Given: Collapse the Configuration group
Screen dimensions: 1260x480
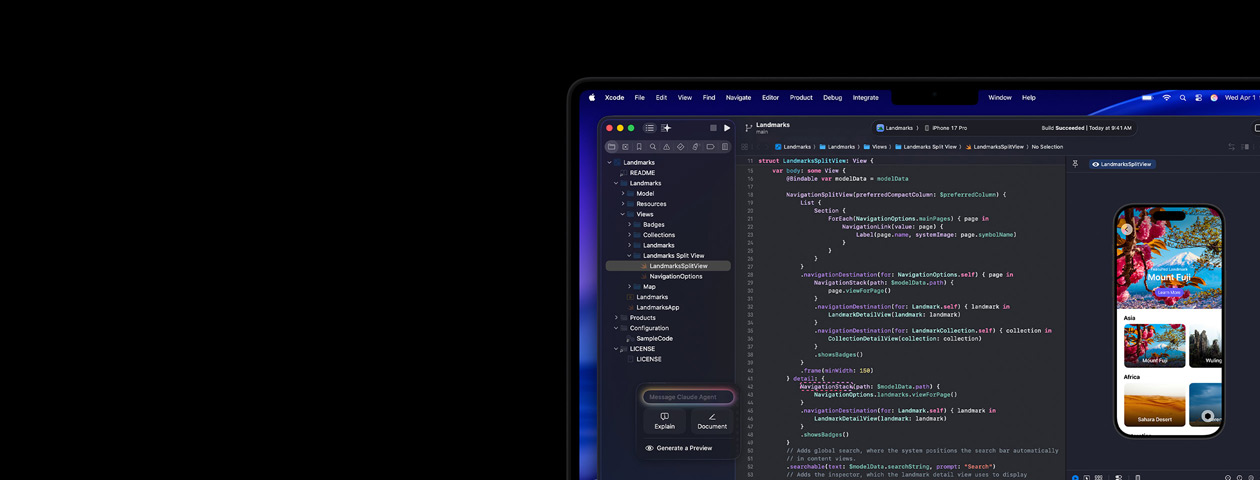Looking at the screenshot, I should pyautogui.click(x=616, y=328).
